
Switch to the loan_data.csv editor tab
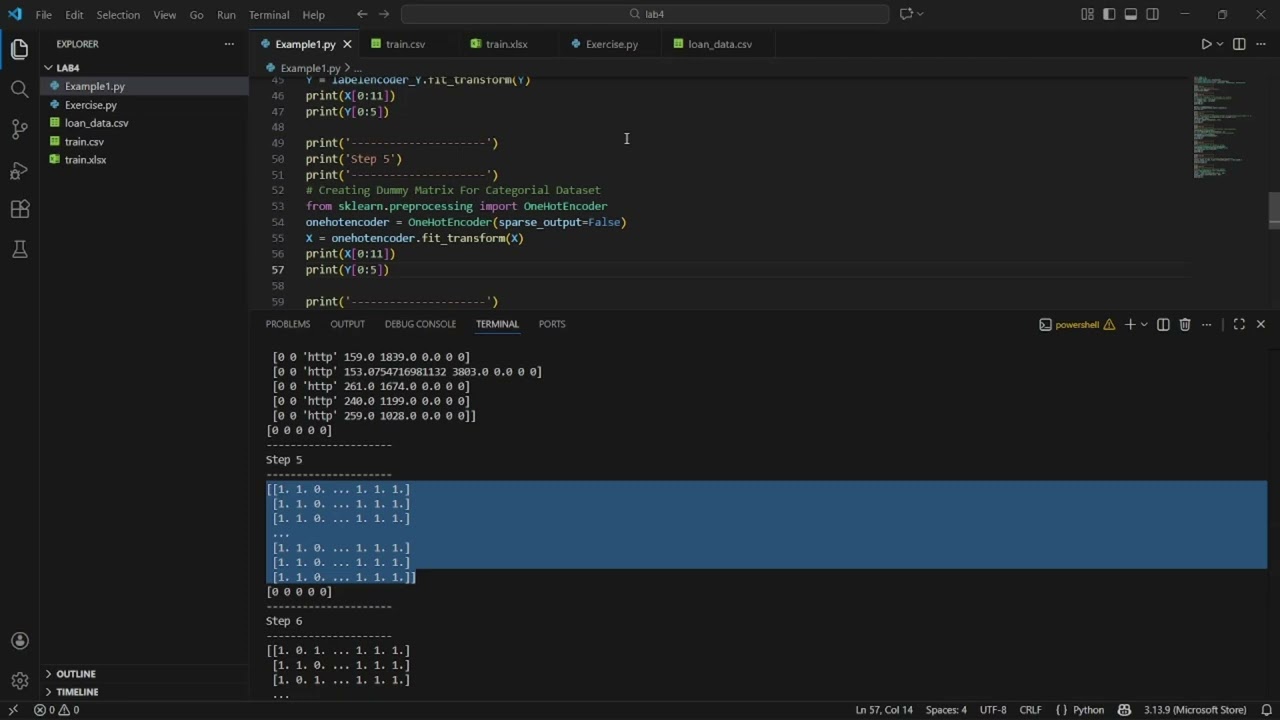[719, 44]
